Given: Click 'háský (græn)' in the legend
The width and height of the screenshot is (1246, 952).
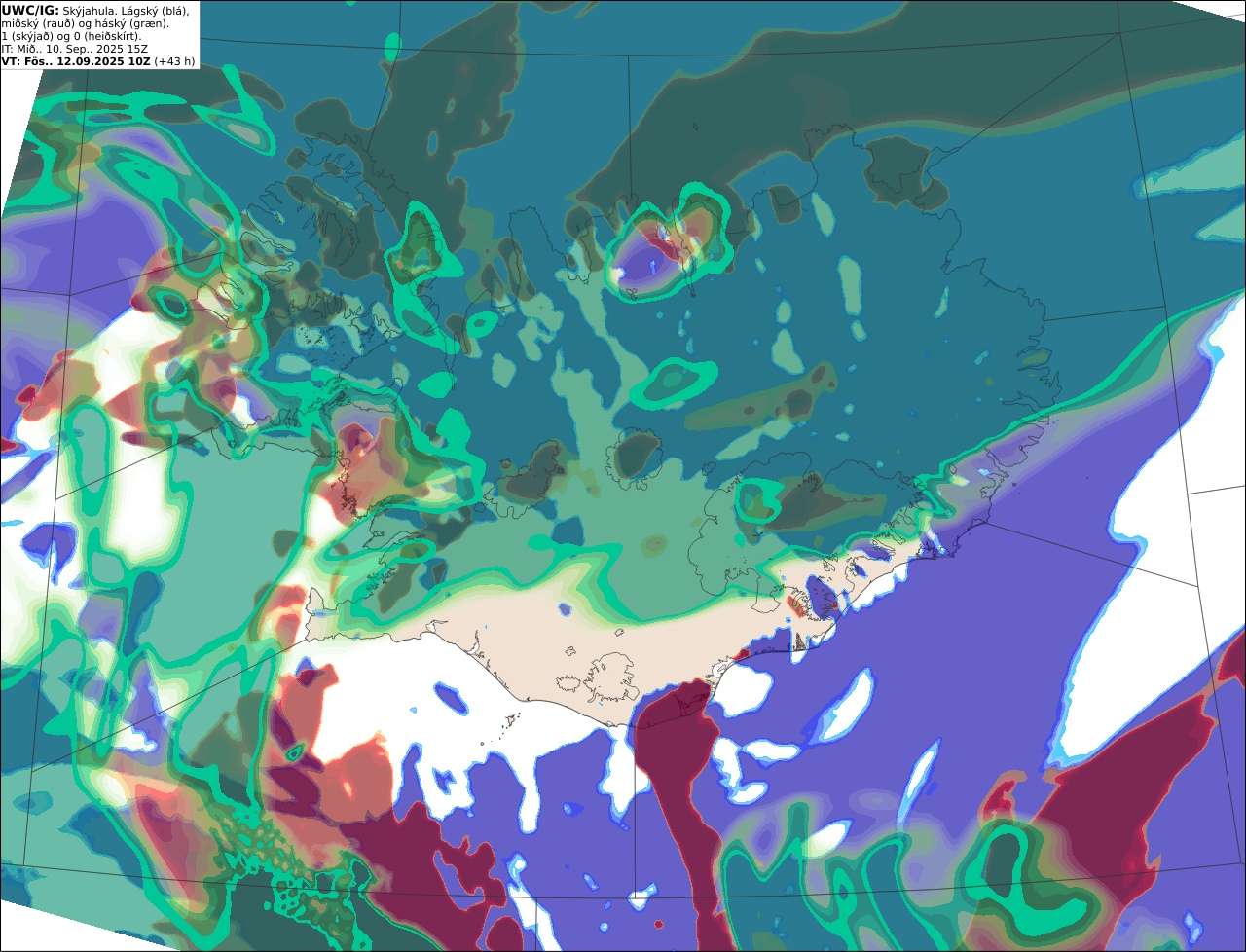Looking at the screenshot, I should pos(131,24).
